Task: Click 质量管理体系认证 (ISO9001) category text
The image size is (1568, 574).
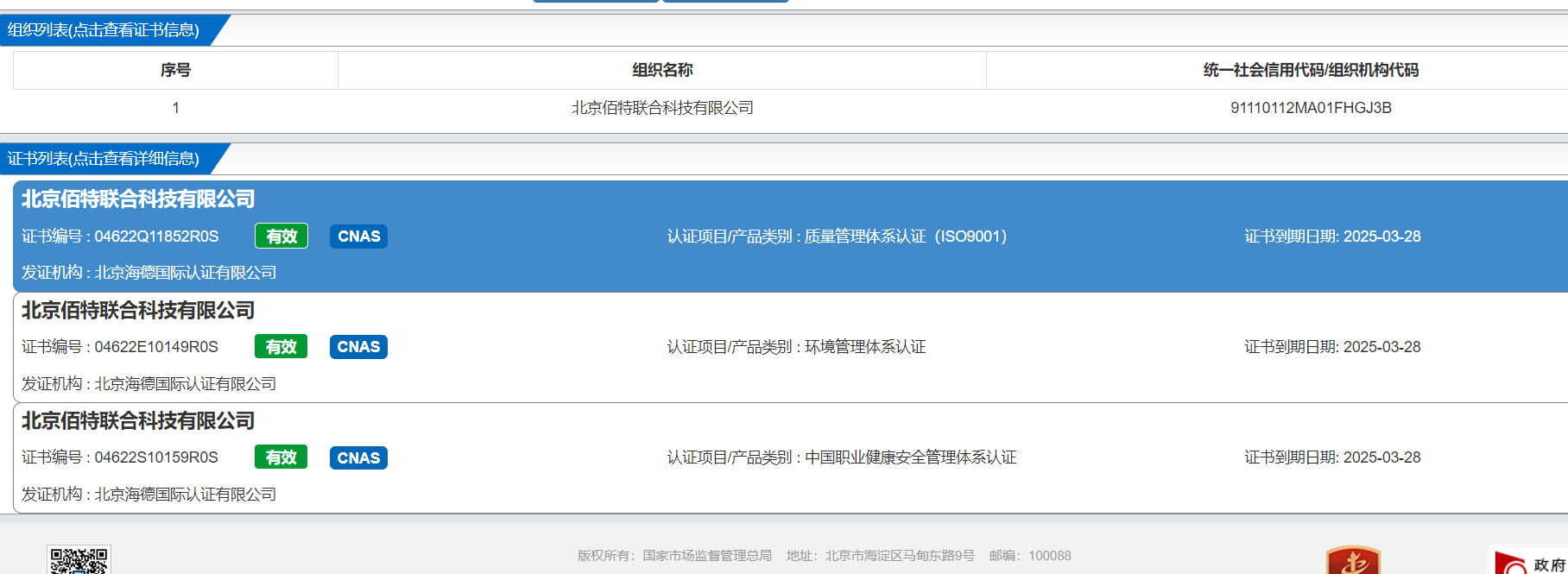Action: coord(906,237)
